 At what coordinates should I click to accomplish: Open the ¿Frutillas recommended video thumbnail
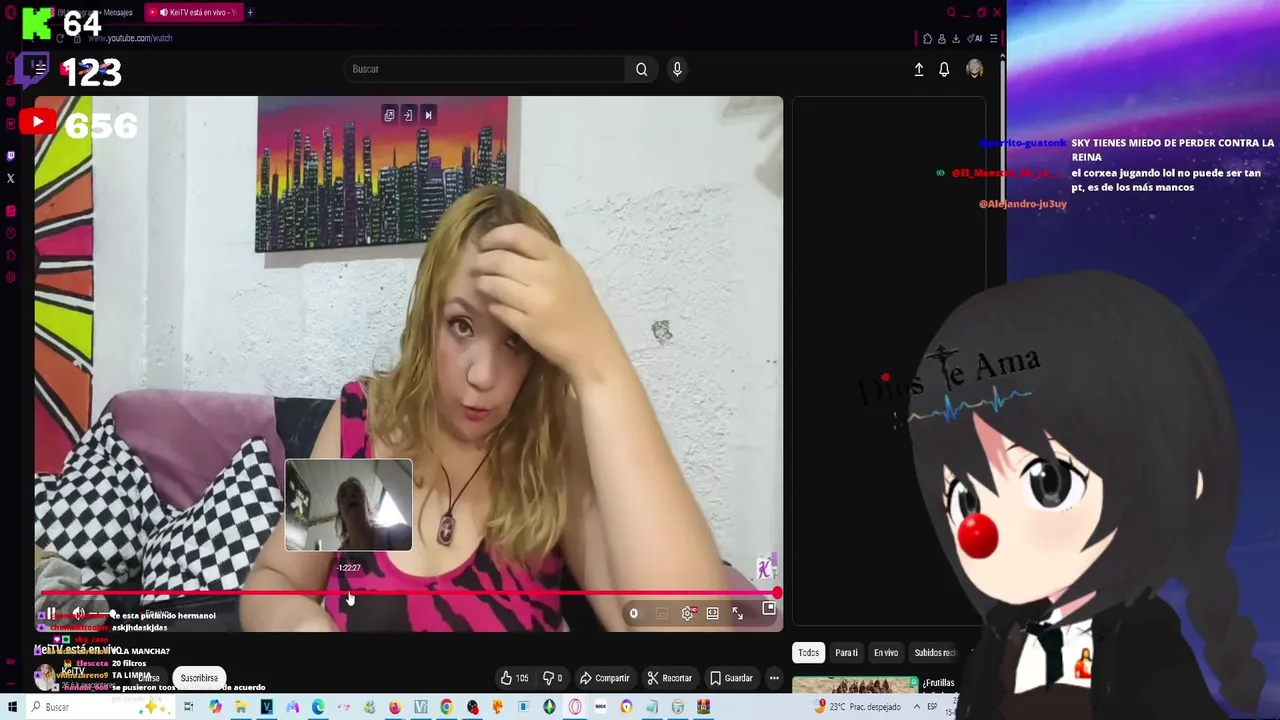tap(855, 685)
